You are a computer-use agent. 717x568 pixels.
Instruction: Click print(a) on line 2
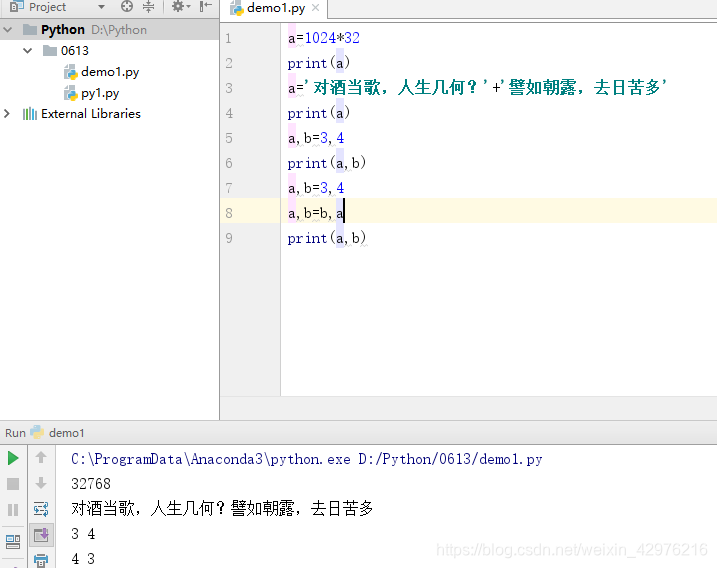pos(319,63)
